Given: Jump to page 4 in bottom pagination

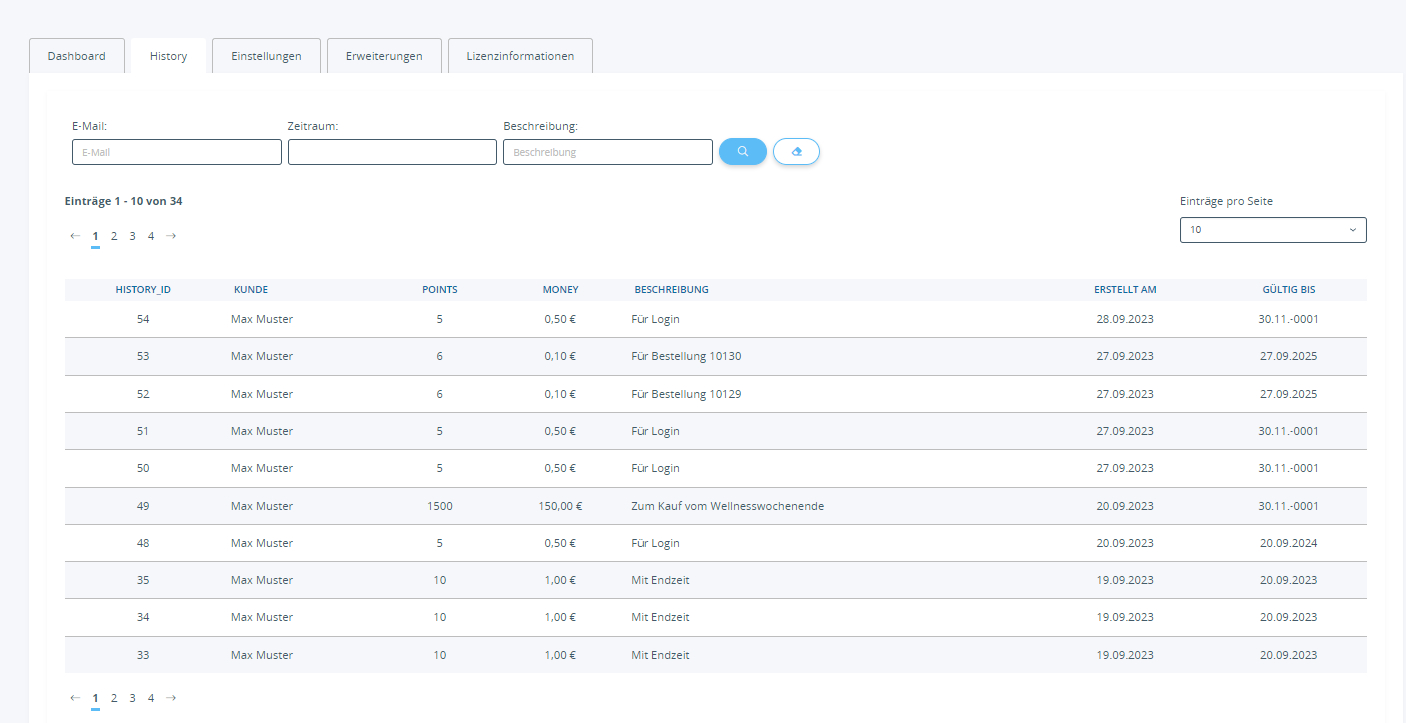Looking at the screenshot, I should pyautogui.click(x=151, y=697).
